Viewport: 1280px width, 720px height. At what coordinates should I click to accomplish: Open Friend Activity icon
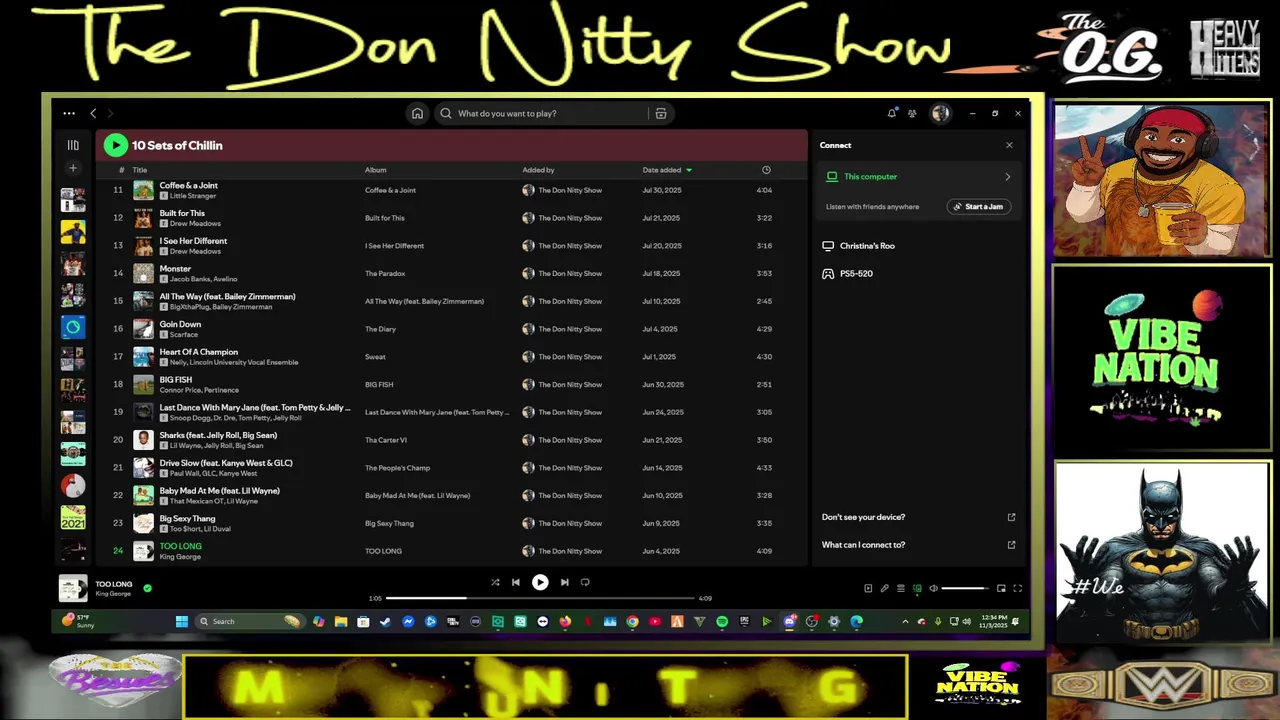[x=912, y=113]
